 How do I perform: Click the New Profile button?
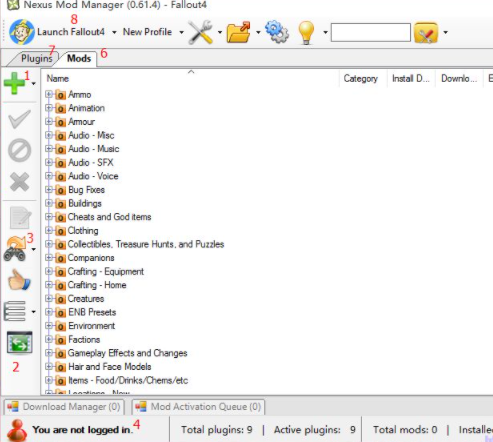click(147, 32)
